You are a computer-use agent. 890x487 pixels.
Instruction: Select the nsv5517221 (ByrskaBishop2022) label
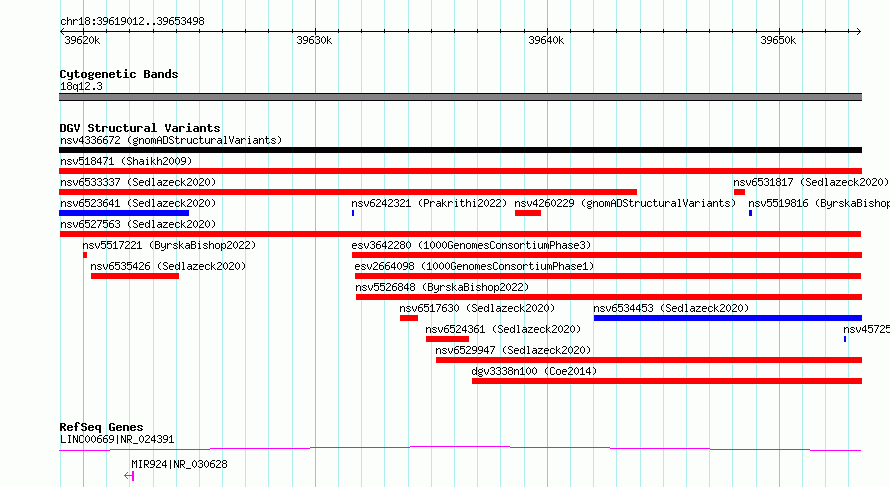tap(169, 245)
